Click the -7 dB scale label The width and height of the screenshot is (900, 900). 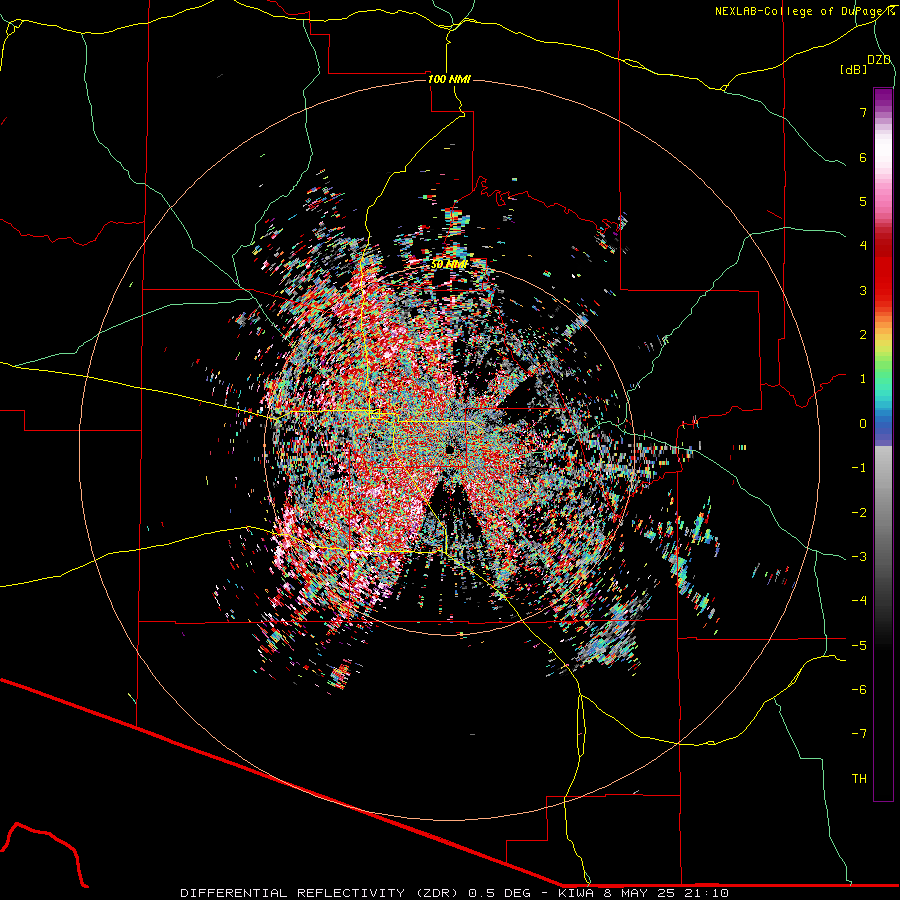859,734
